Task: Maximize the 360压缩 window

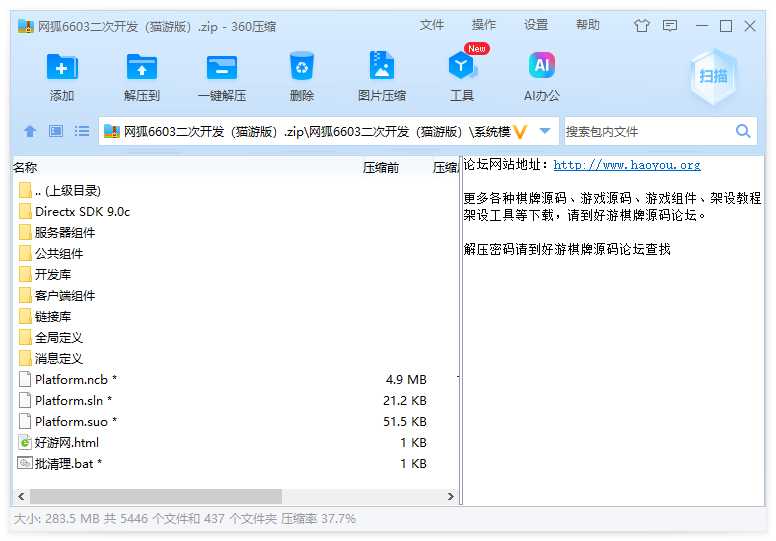Action: pos(726,25)
